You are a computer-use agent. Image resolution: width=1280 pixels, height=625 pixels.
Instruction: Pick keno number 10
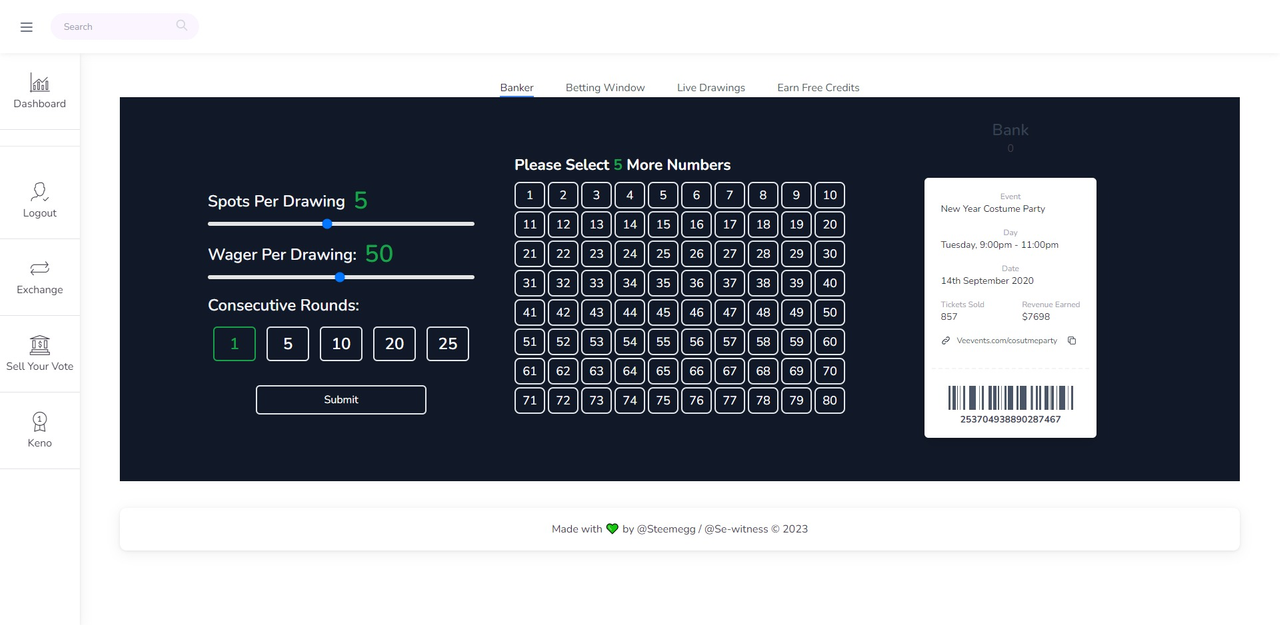[830, 195]
